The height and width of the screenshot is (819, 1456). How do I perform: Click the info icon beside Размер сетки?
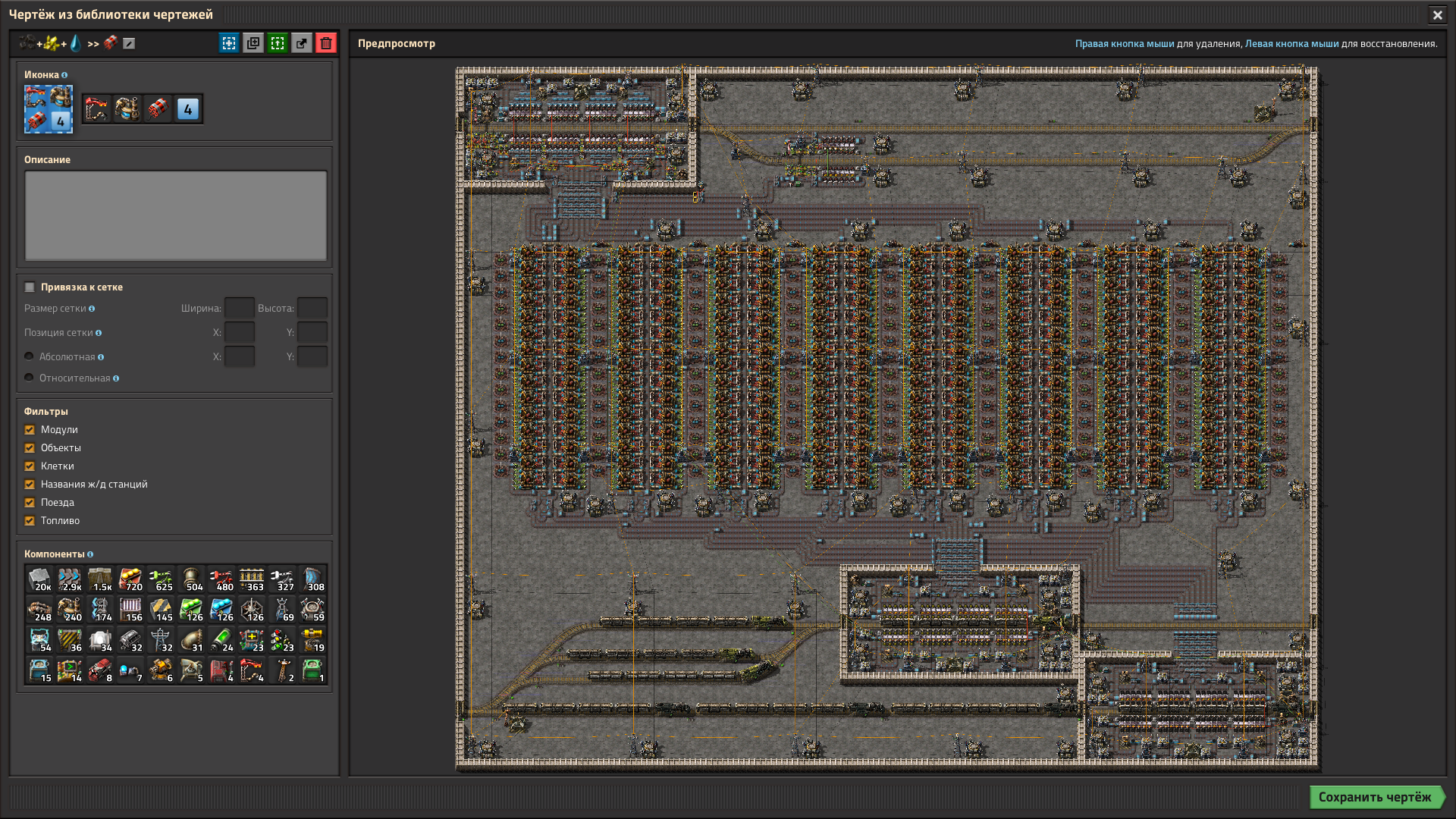(x=92, y=309)
